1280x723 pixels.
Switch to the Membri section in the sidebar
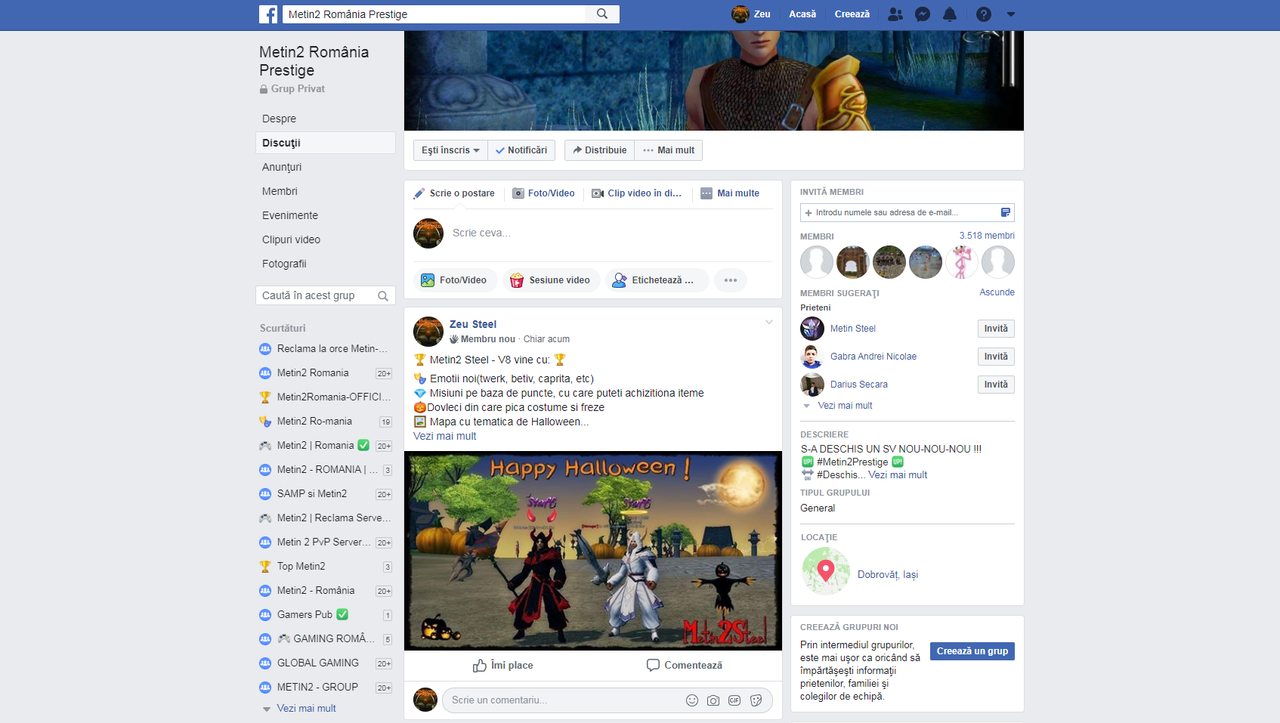click(x=278, y=191)
